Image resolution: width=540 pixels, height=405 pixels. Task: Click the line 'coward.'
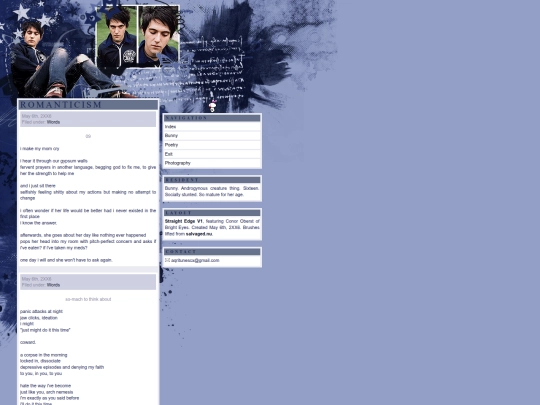click(28, 342)
